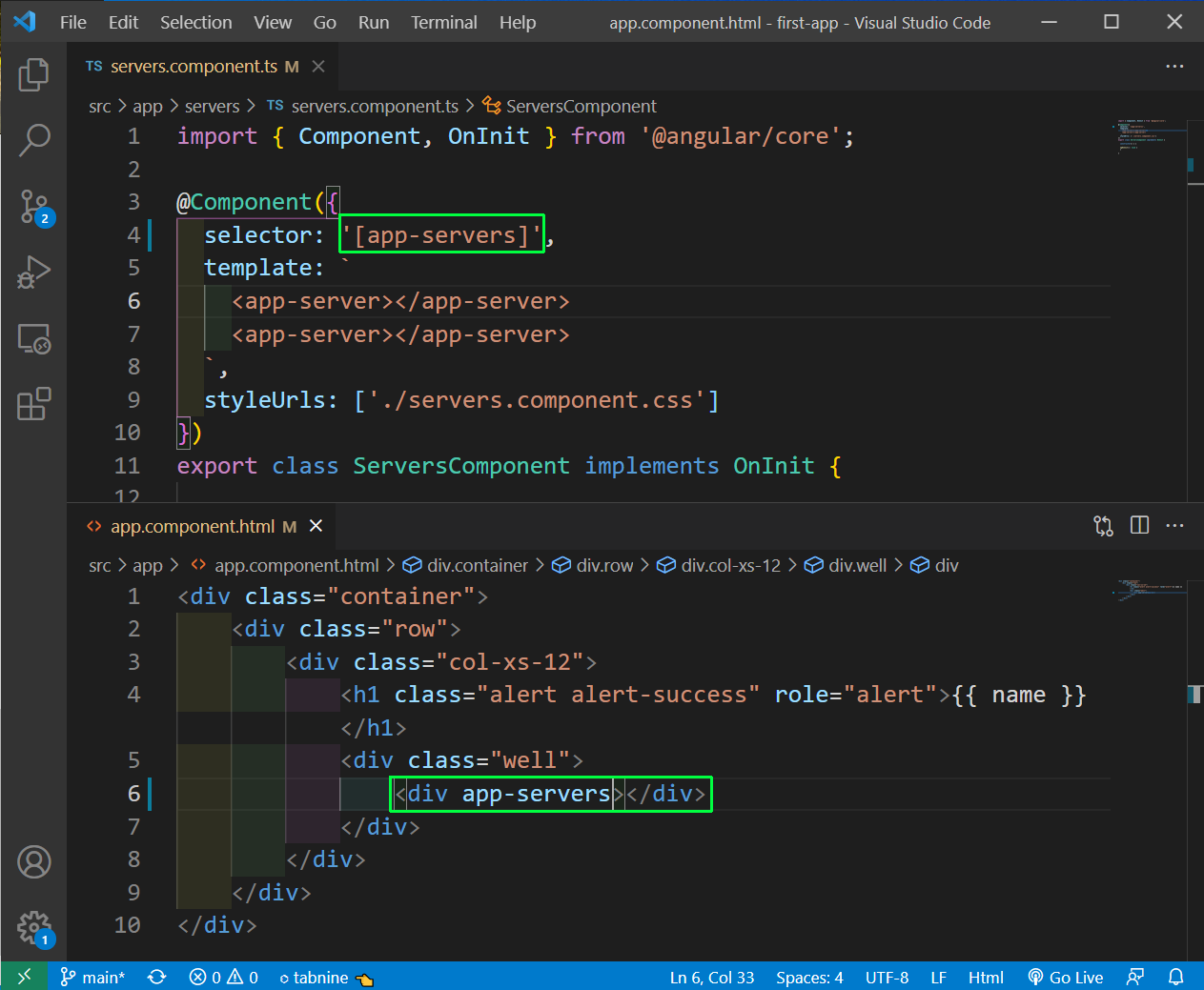Click OnInit after implements on line 11
The height and width of the screenshot is (990, 1204).
tap(773, 466)
